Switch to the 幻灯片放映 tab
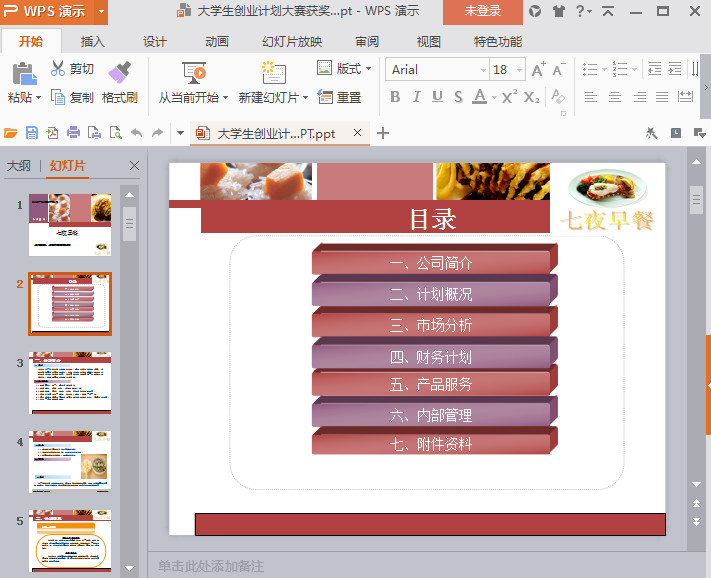This screenshot has width=711, height=578. [x=292, y=42]
